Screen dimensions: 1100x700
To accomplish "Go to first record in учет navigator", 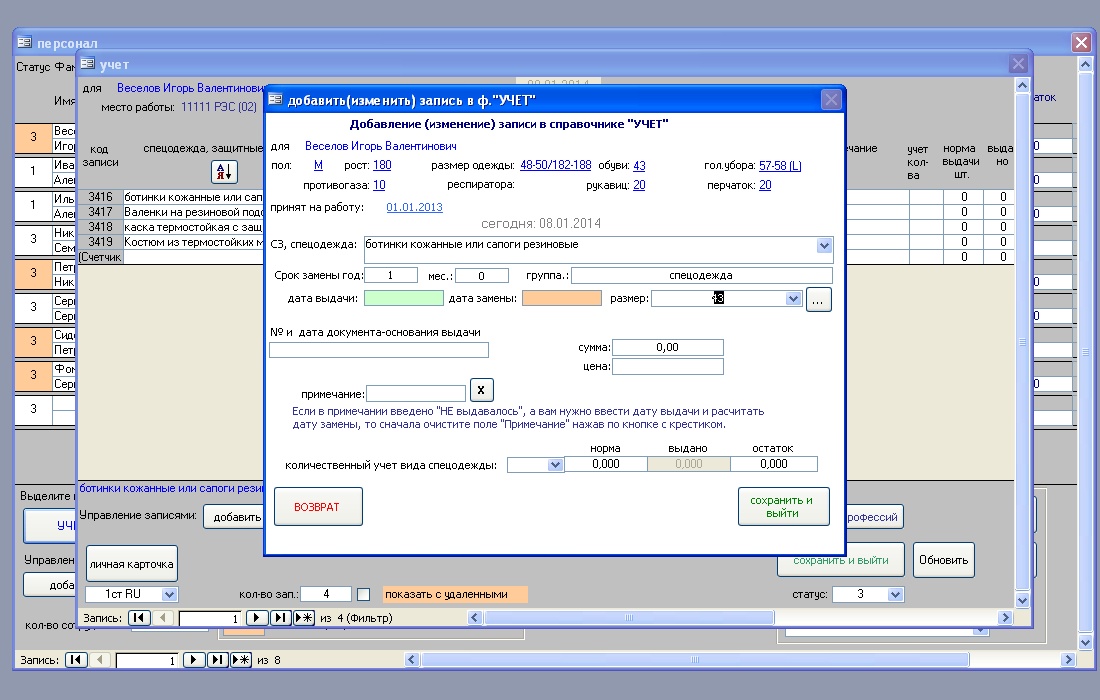I will pyautogui.click(x=139, y=618).
